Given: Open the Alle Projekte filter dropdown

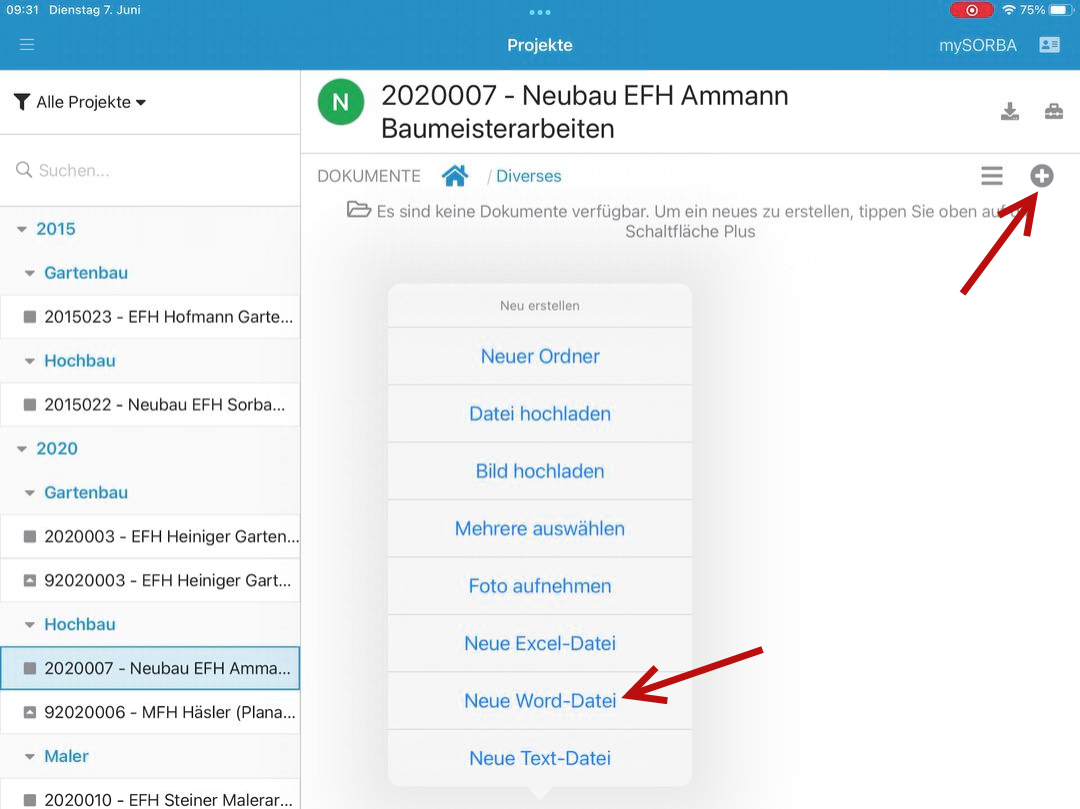Looking at the screenshot, I should [80, 102].
